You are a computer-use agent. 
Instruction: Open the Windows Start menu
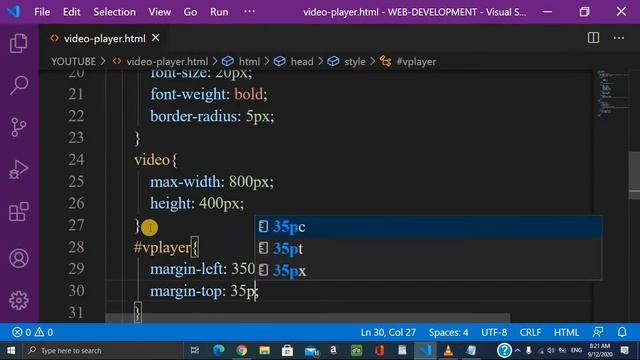click(11, 351)
